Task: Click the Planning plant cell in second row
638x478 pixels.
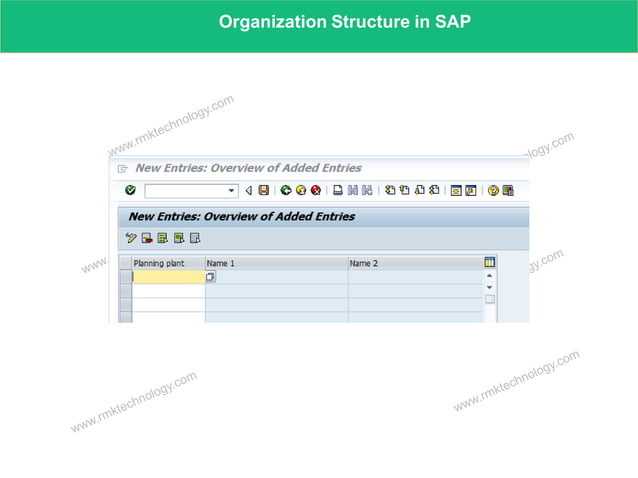Action: click(168, 290)
